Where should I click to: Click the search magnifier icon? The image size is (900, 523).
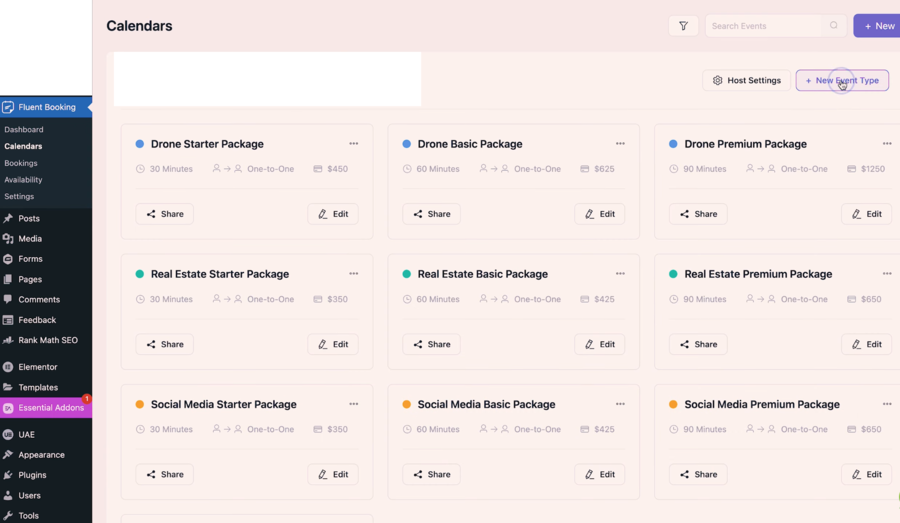click(x=834, y=26)
